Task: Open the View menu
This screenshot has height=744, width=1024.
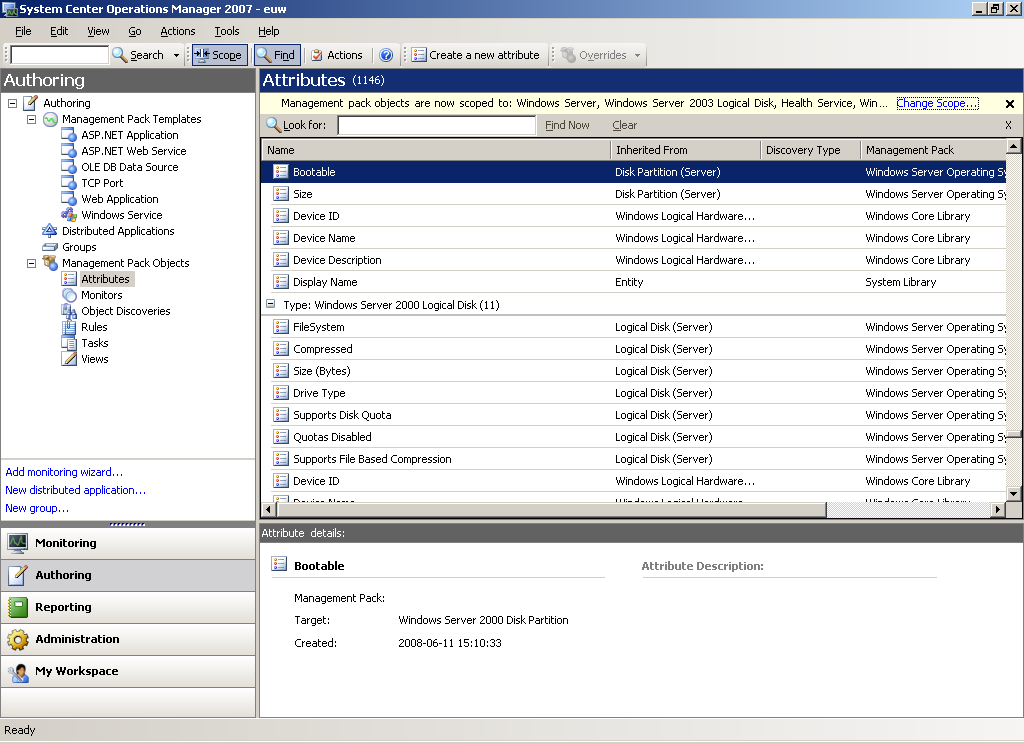Action: pyautogui.click(x=98, y=31)
